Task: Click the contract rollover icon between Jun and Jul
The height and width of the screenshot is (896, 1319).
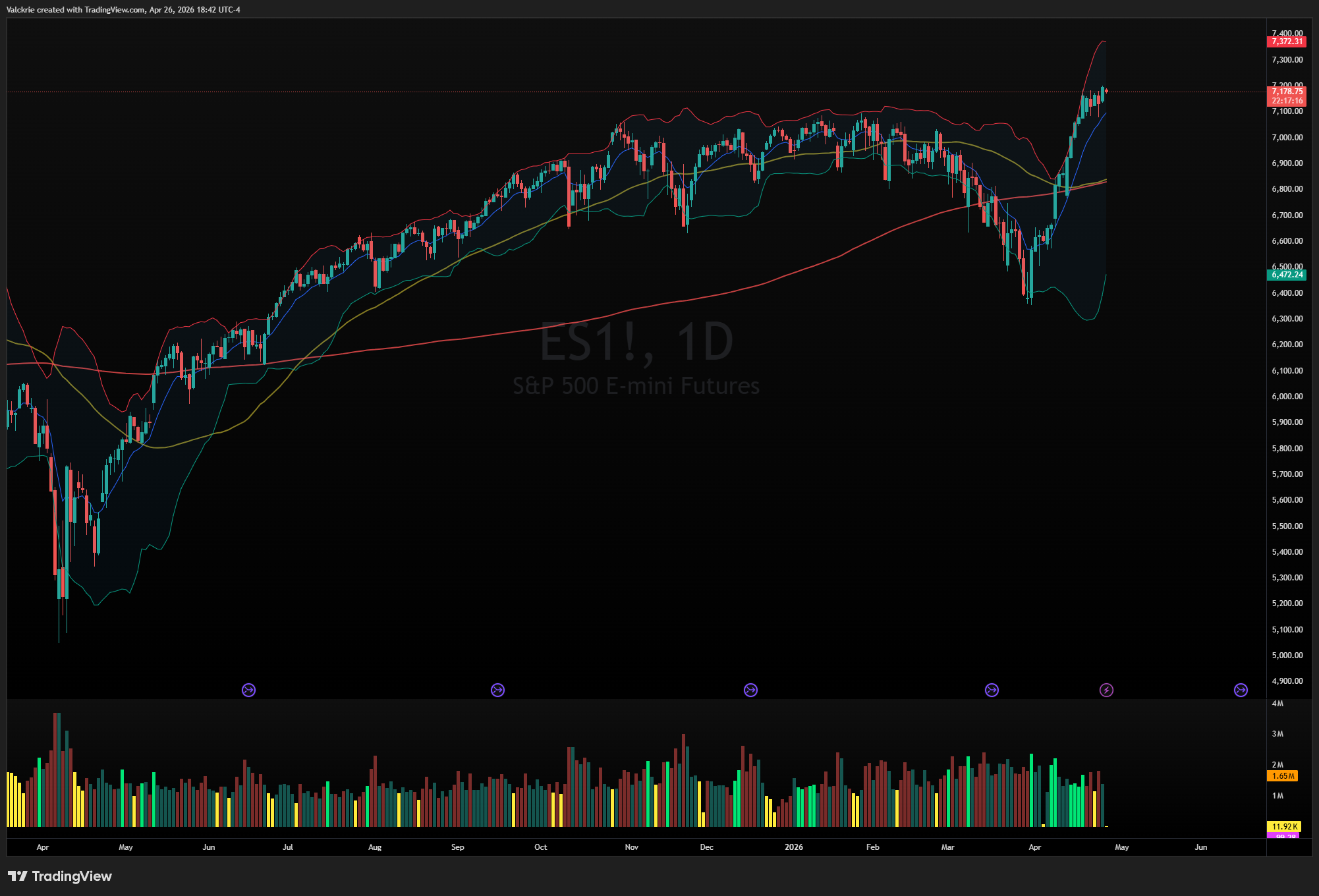Action: (248, 690)
